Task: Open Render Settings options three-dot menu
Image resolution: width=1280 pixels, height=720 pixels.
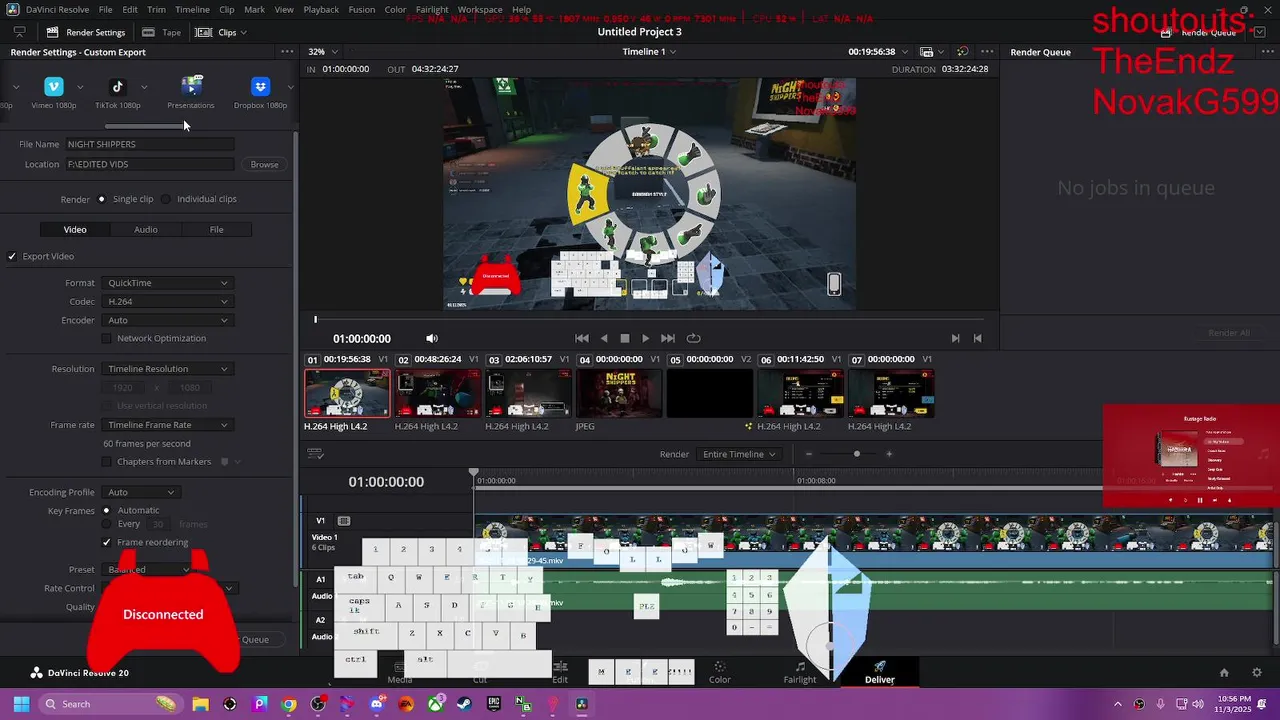Action: tap(287, 52)
